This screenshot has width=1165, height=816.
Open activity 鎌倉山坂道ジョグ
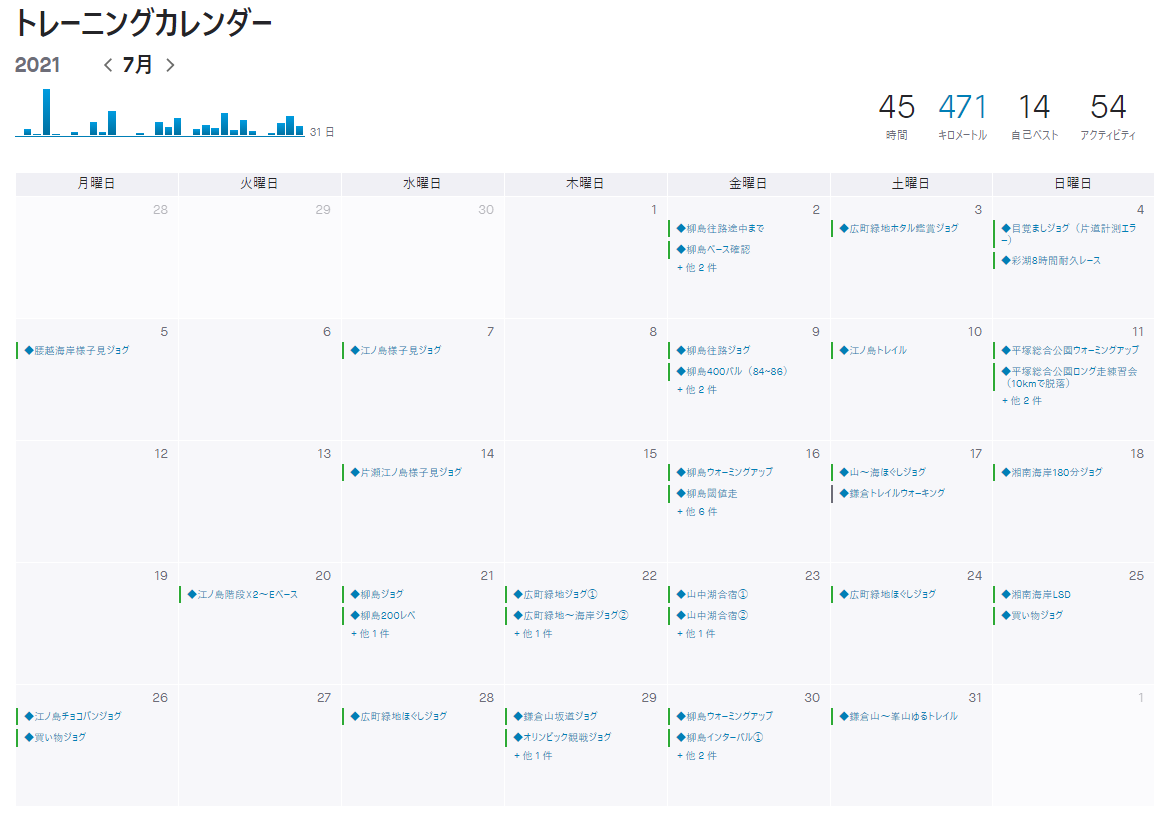coord(556,716)
